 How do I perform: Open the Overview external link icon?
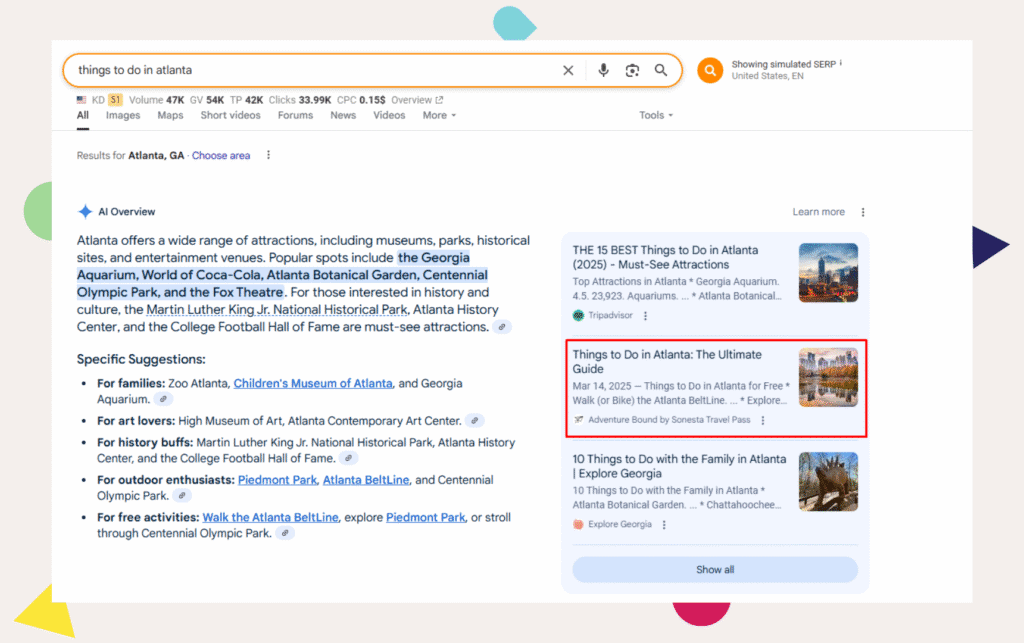[440, 100]
